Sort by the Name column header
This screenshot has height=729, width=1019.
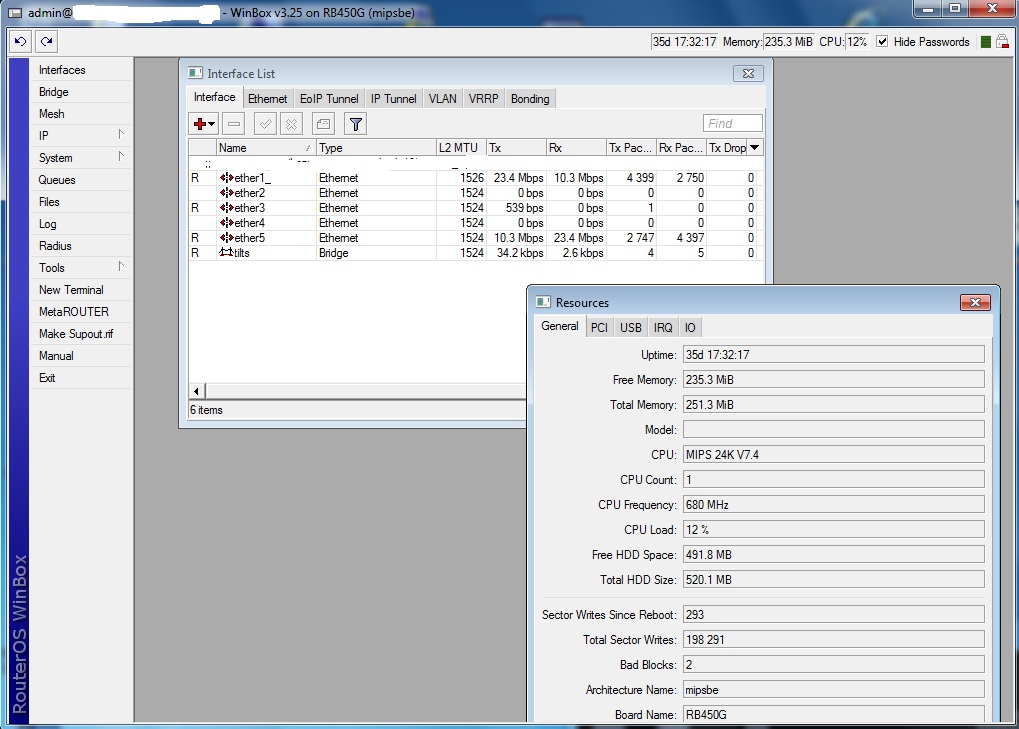point(266,147)
